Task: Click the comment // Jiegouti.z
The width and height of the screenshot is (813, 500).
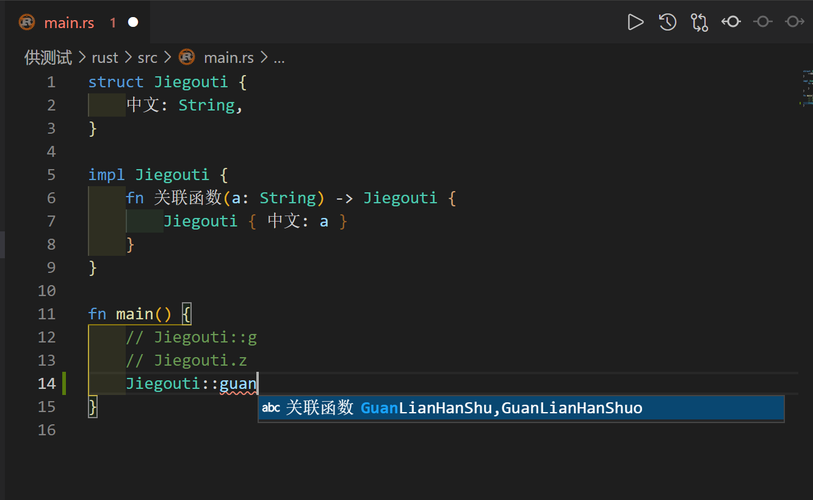Action: (186, 360)
